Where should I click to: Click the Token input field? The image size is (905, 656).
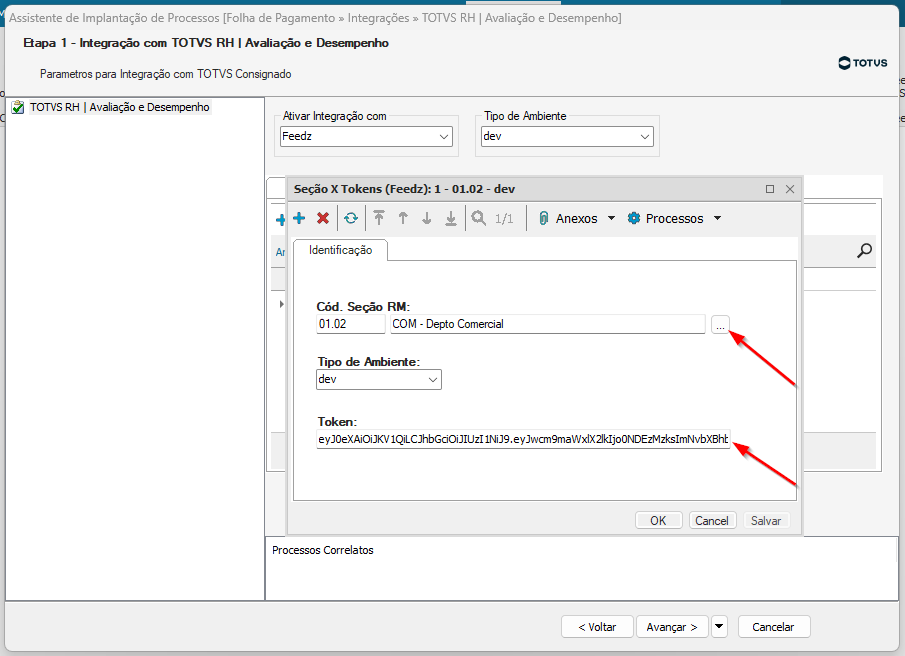click(x=523, y=439)
